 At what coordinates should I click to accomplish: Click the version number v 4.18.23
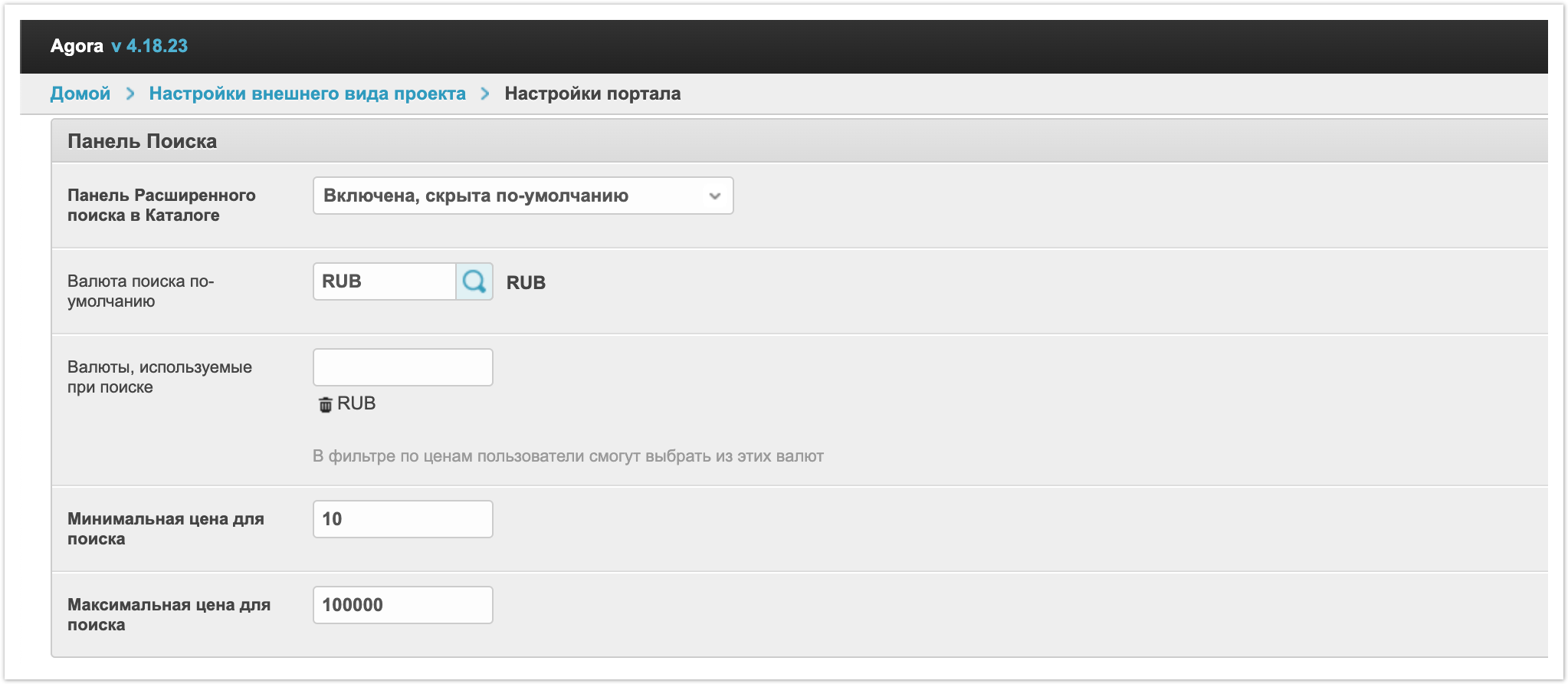[149, 46]
